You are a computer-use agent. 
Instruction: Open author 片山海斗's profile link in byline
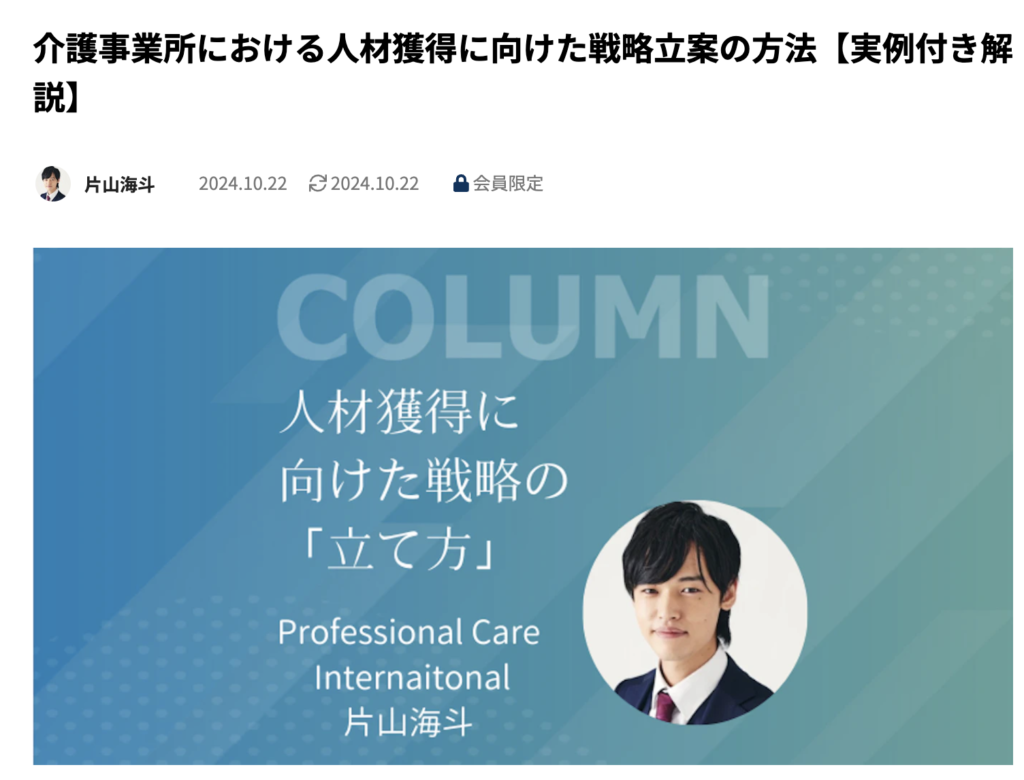[120, 185]
